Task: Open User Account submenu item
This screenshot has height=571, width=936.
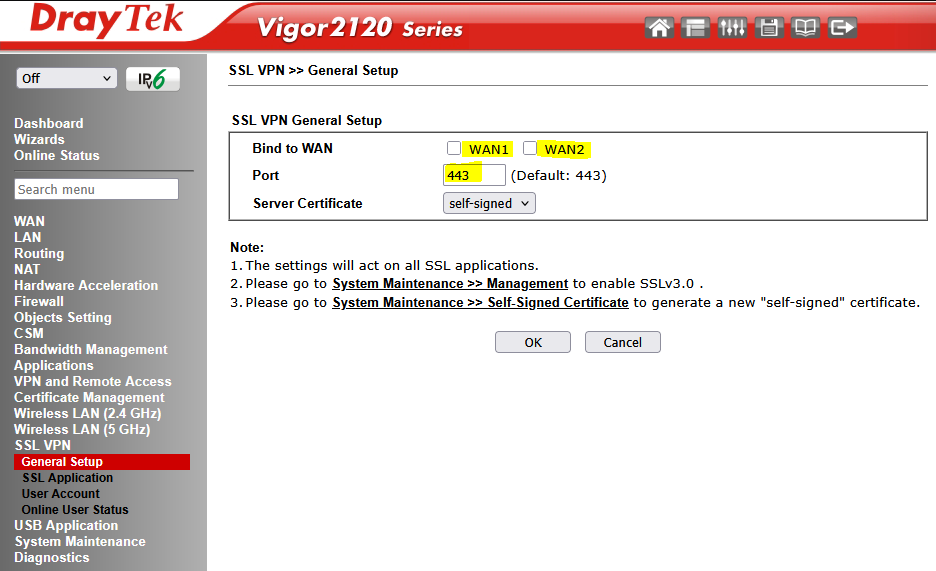Action: [x=61, y=494]
